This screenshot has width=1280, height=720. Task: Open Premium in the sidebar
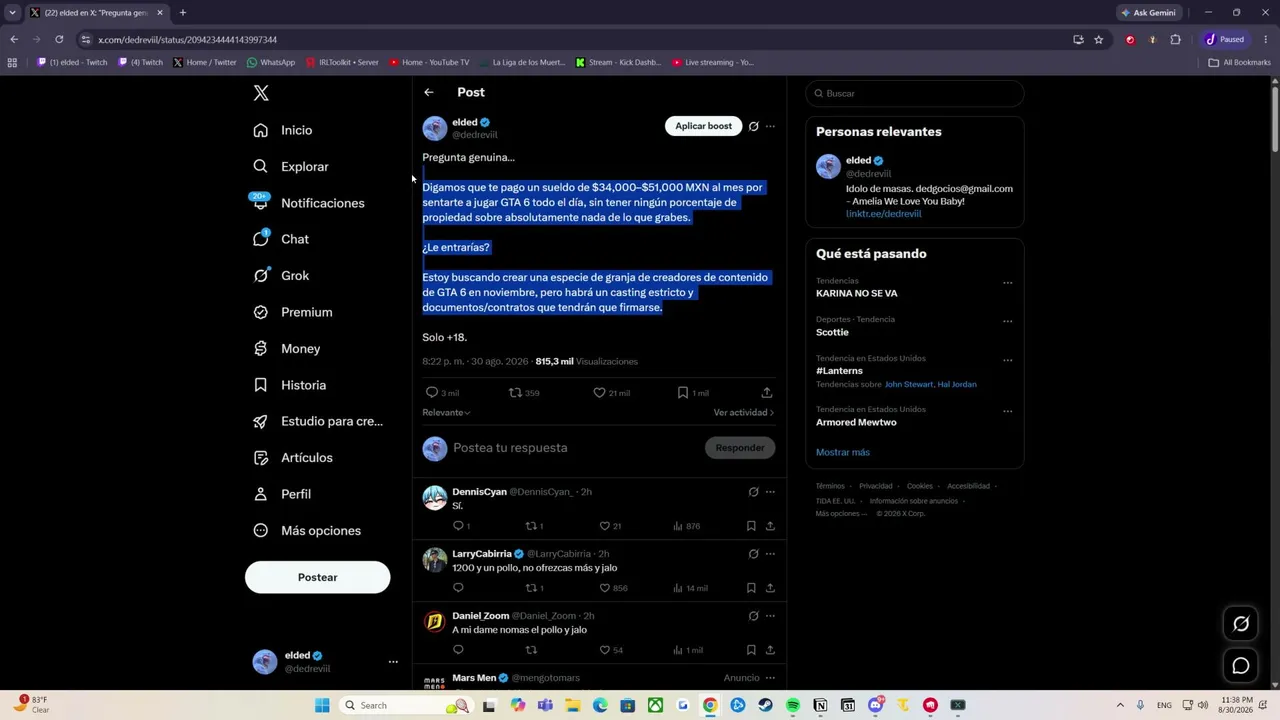click(294, 312)
